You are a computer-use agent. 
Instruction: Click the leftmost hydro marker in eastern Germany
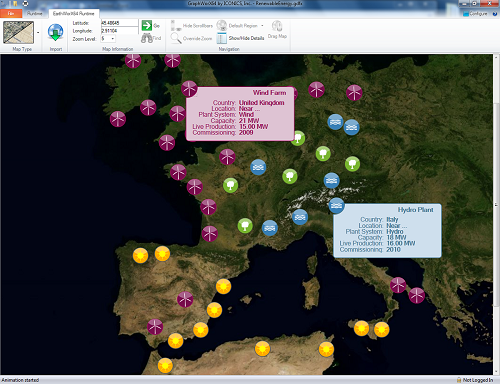[x=335, y=122]
